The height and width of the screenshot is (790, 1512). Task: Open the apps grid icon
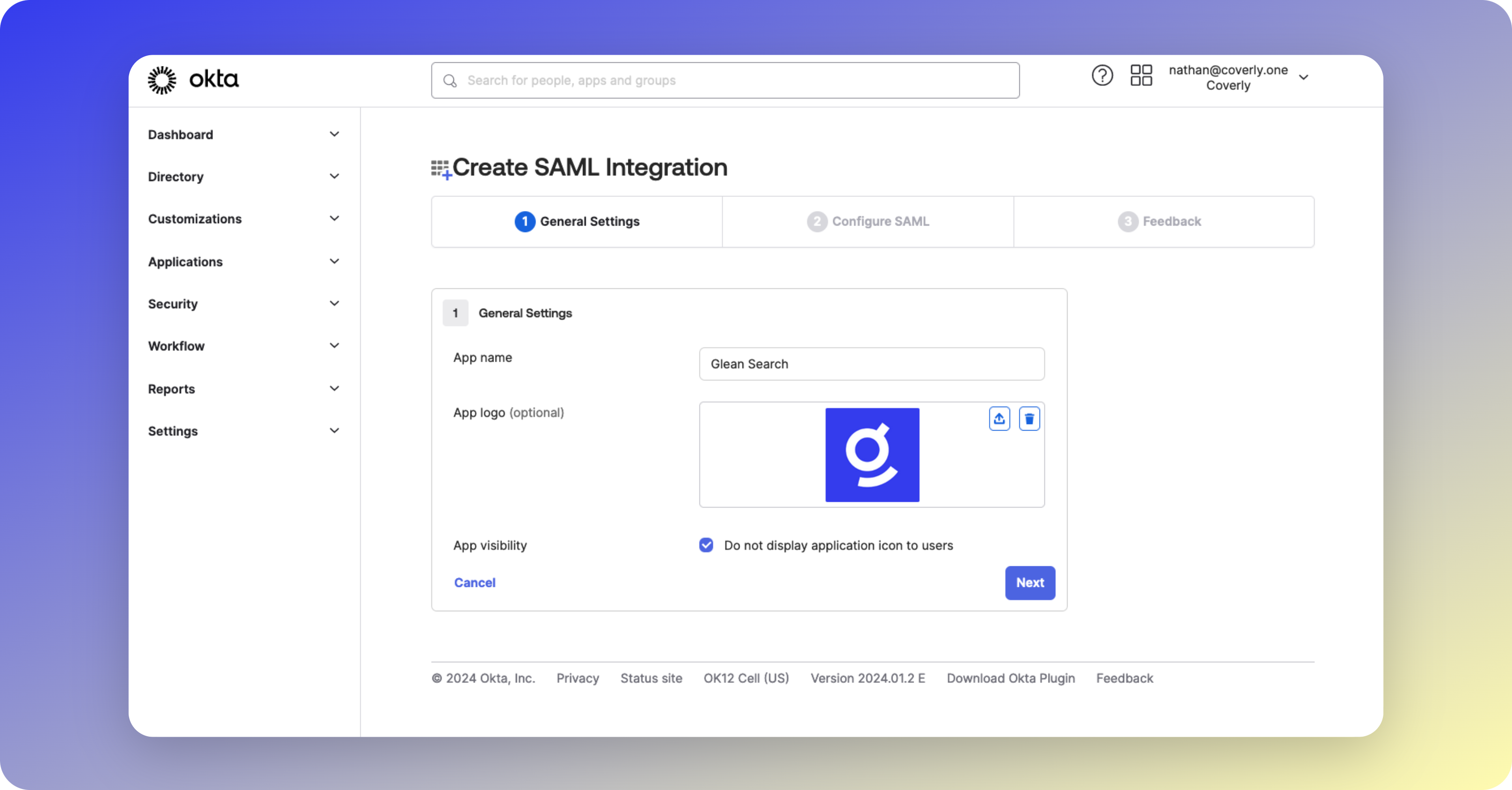(x=1141, y=76)
